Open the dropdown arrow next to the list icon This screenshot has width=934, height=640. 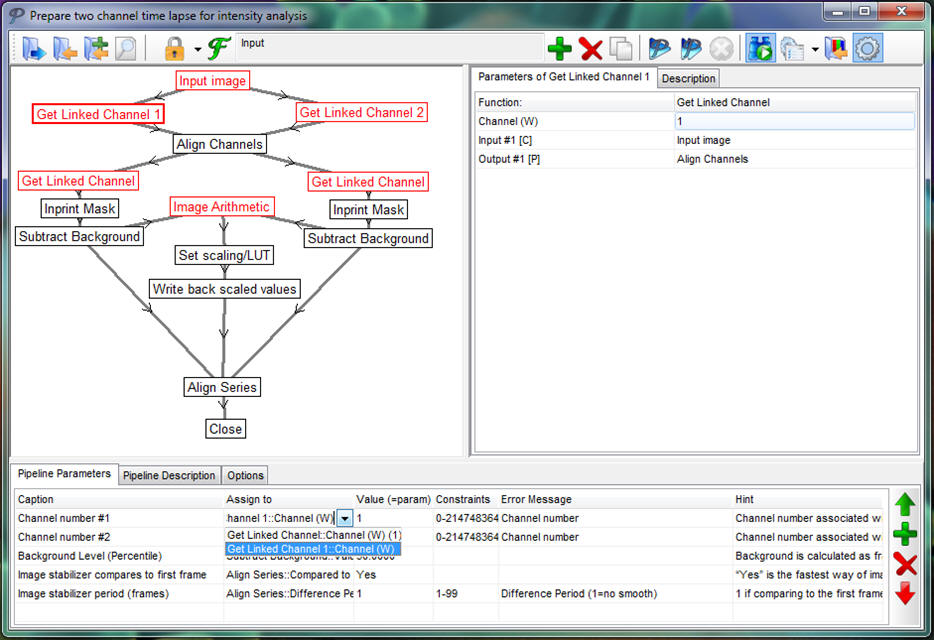815,49
